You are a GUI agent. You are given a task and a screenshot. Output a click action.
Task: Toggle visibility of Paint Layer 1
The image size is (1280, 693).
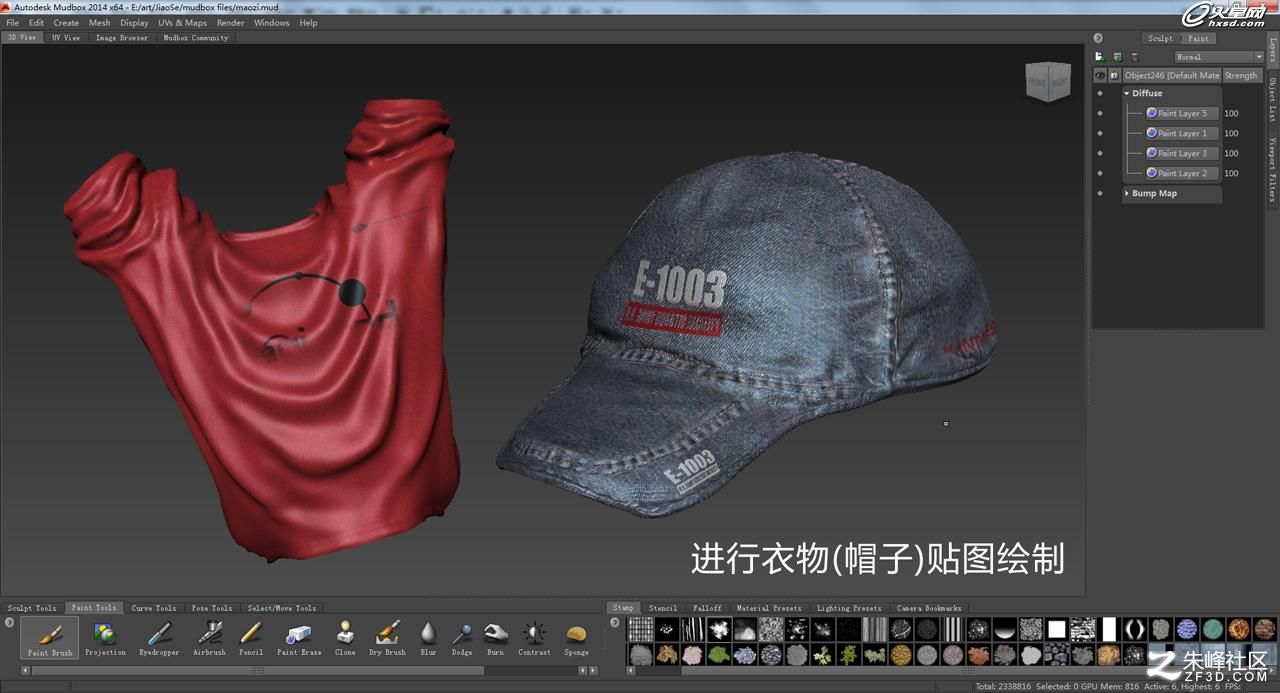[1100, 133]
